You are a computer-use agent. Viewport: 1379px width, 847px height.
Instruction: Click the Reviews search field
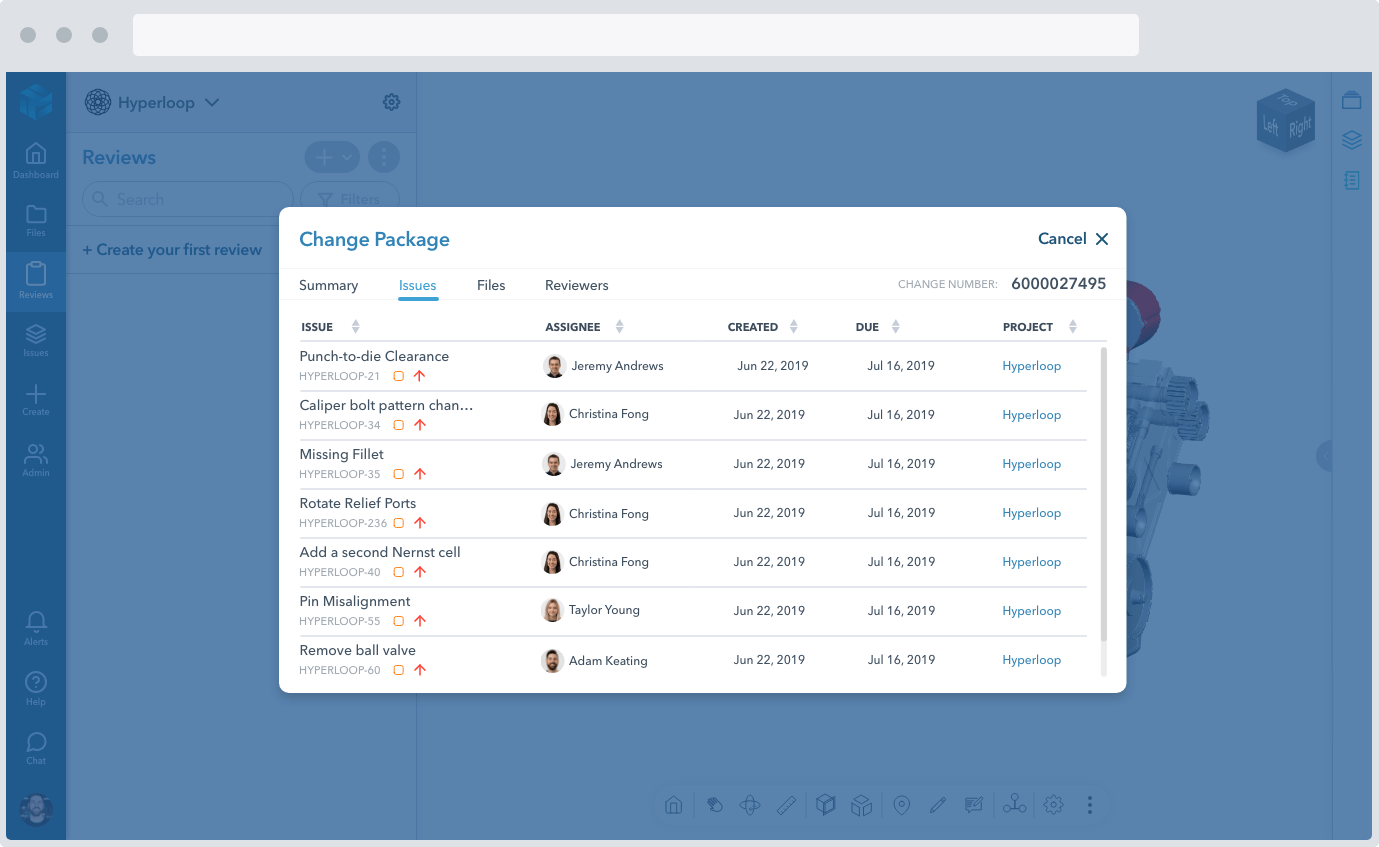pyautogui.click(x=188, y=199)
